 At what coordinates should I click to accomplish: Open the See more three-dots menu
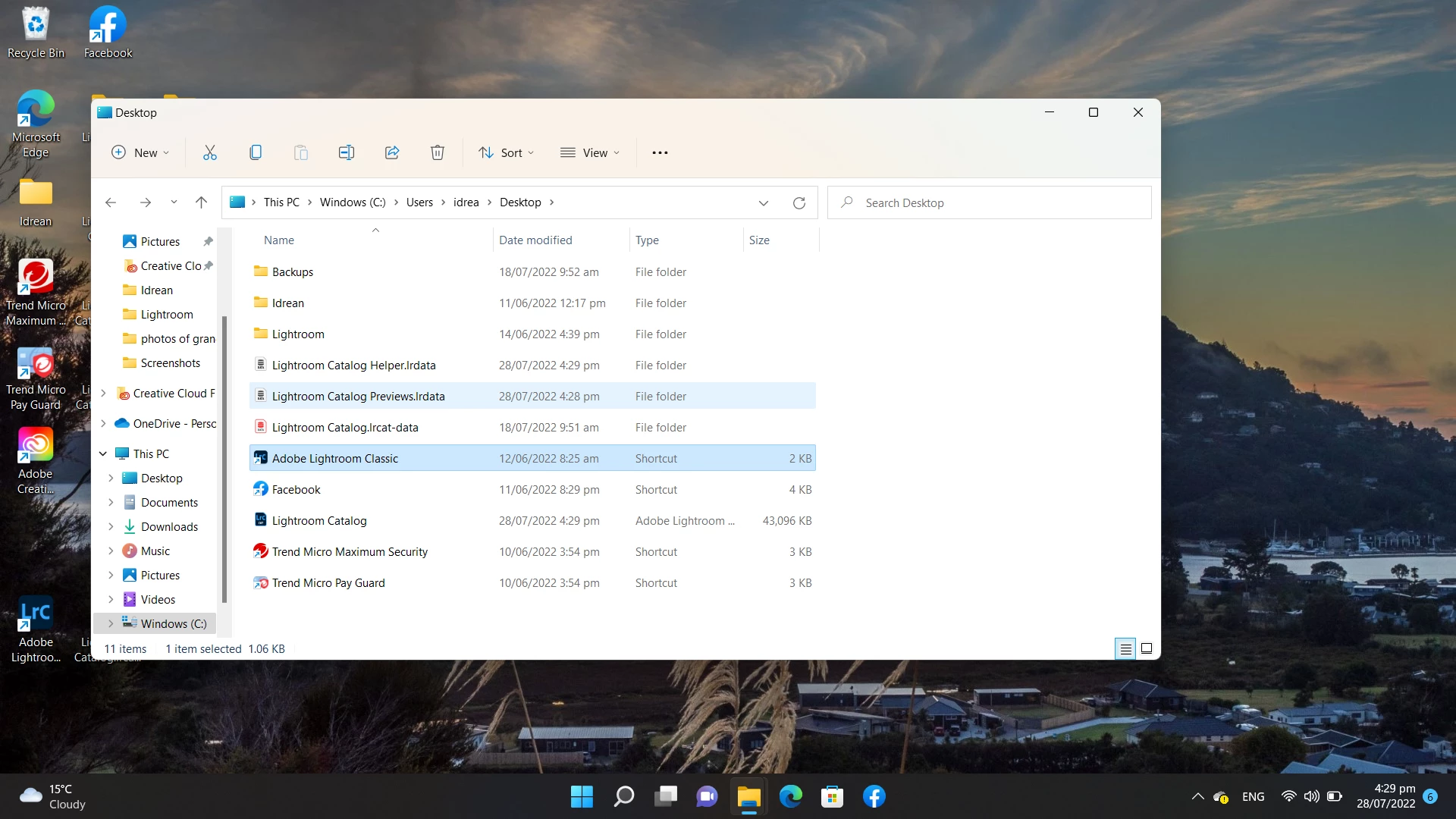tap(660, 152)
